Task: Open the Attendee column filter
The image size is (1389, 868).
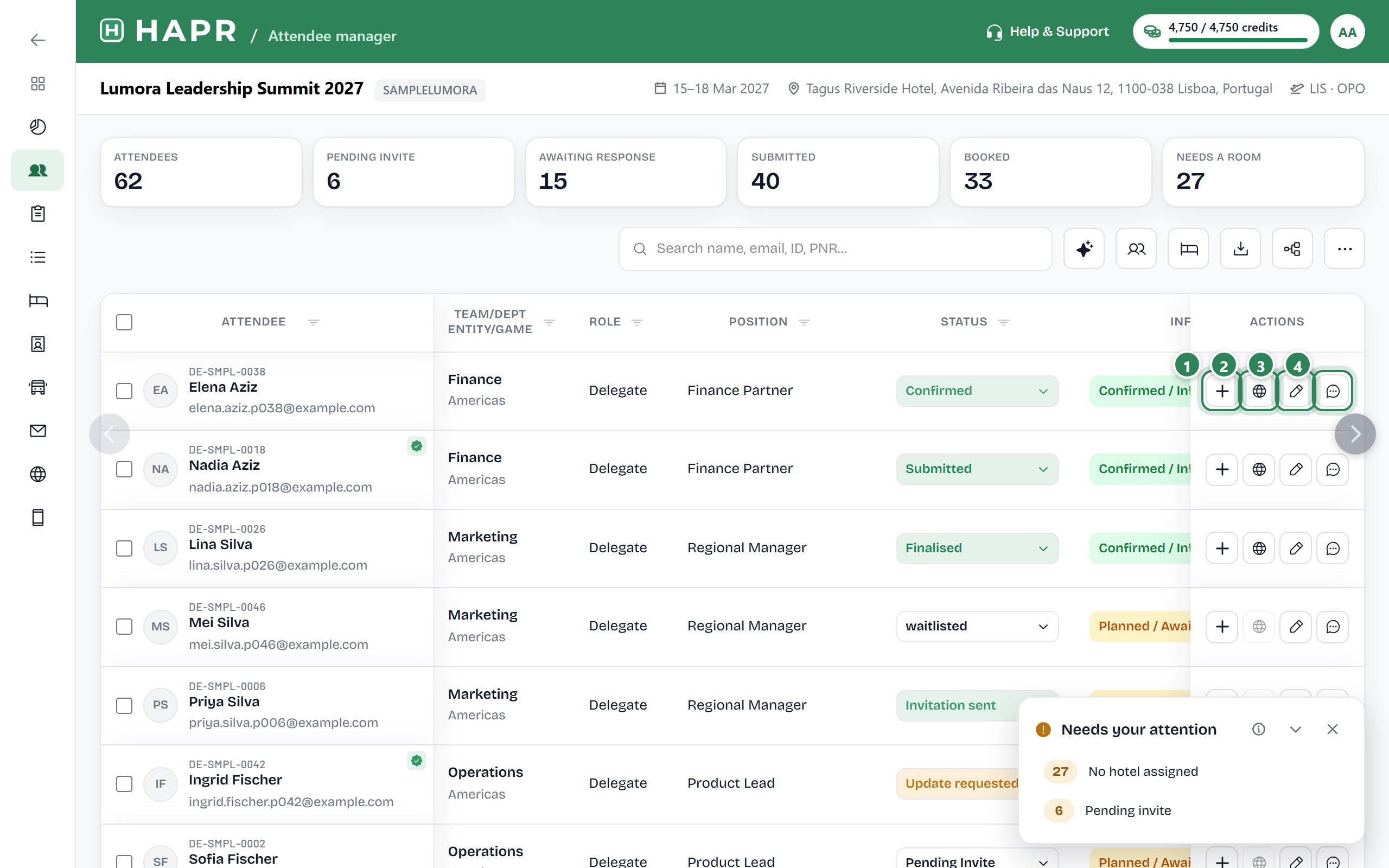Action: (x=314, y=322)
